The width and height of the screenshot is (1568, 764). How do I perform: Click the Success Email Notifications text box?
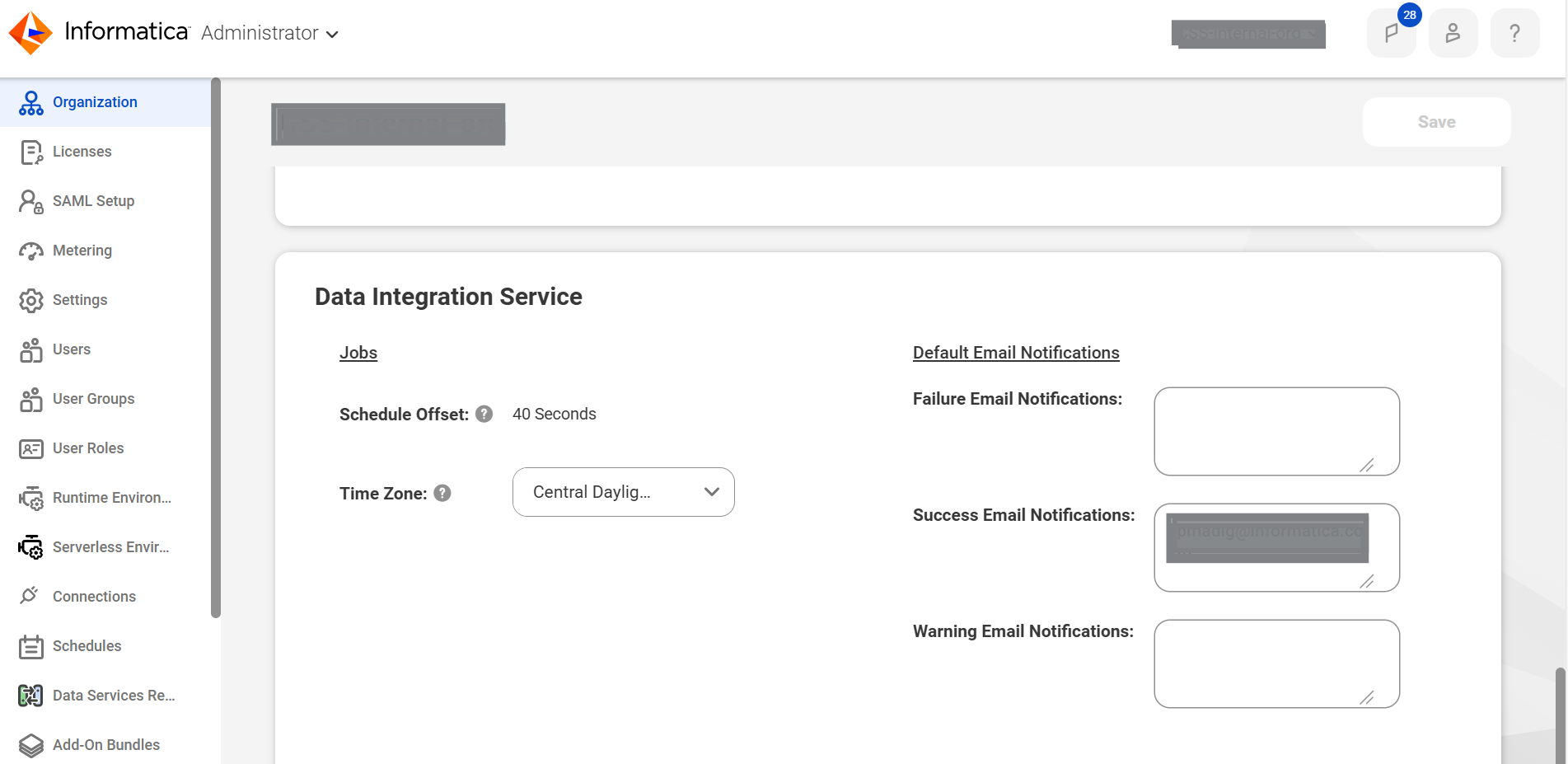click(1277, 547)
